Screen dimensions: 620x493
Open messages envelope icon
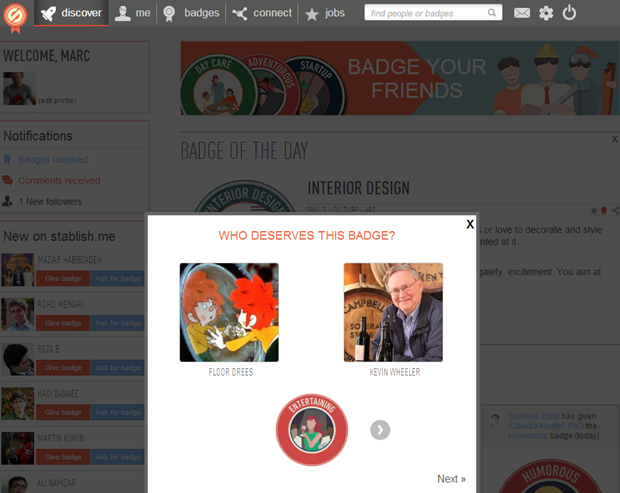(x=522, y=13)
